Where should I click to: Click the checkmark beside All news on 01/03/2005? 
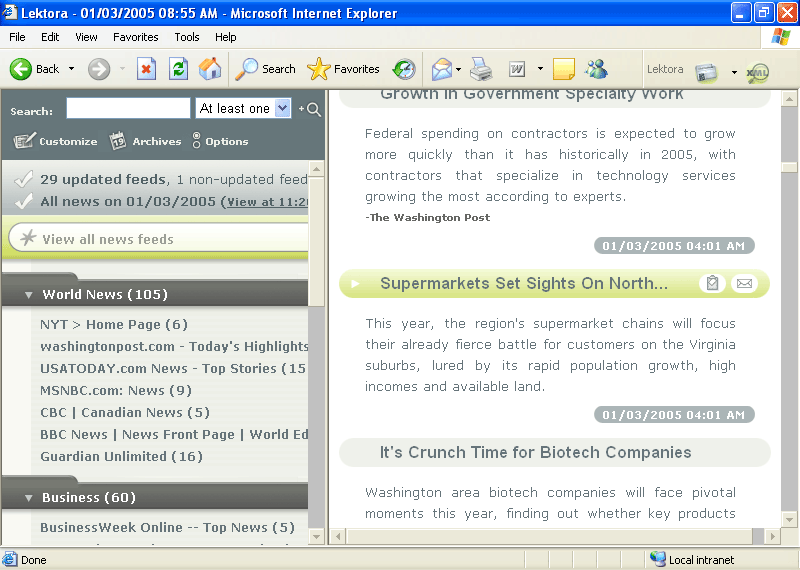[23, 201]
